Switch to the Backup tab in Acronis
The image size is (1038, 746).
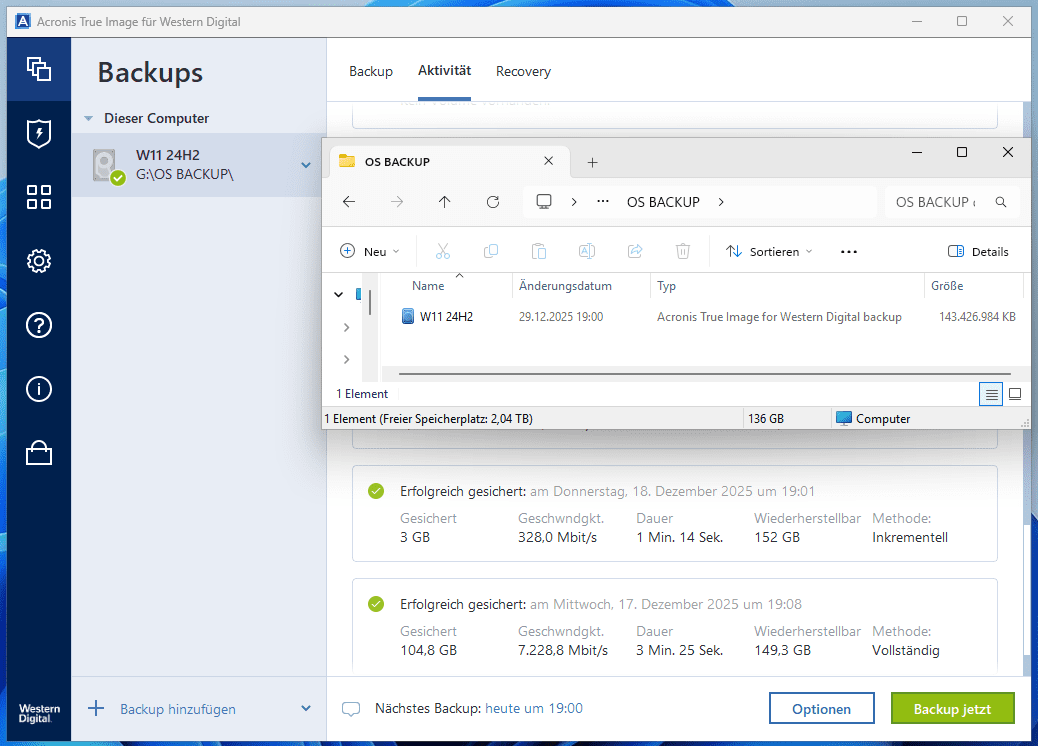(371, 71)
